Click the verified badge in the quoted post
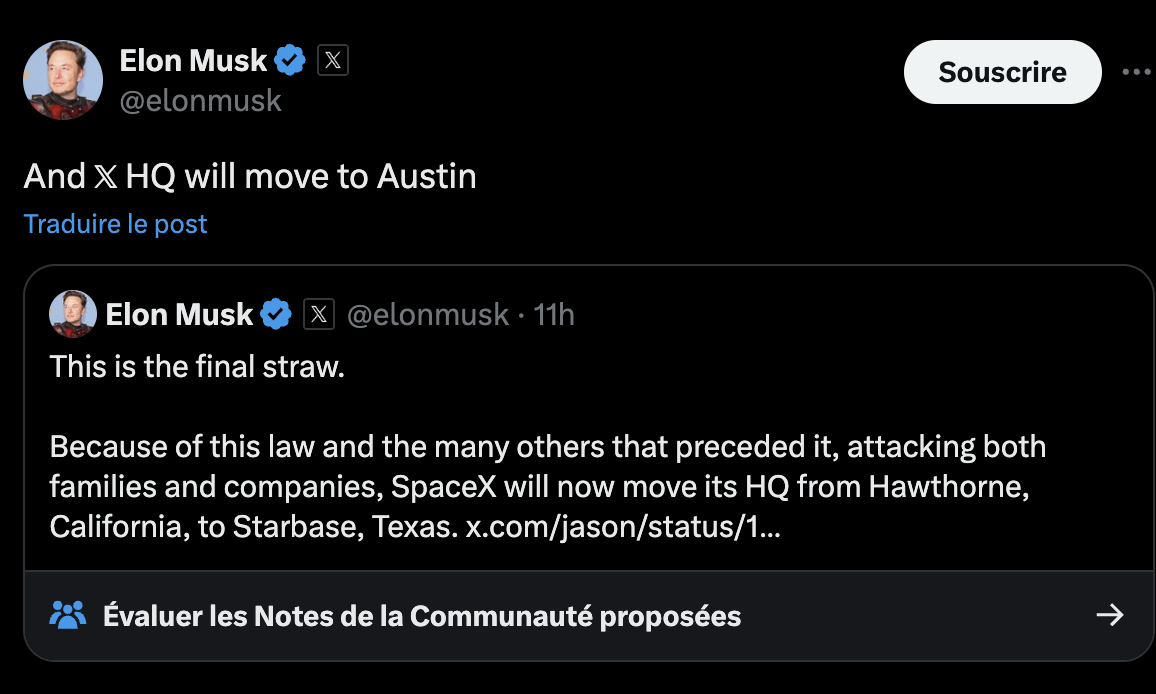 [276, 314]
